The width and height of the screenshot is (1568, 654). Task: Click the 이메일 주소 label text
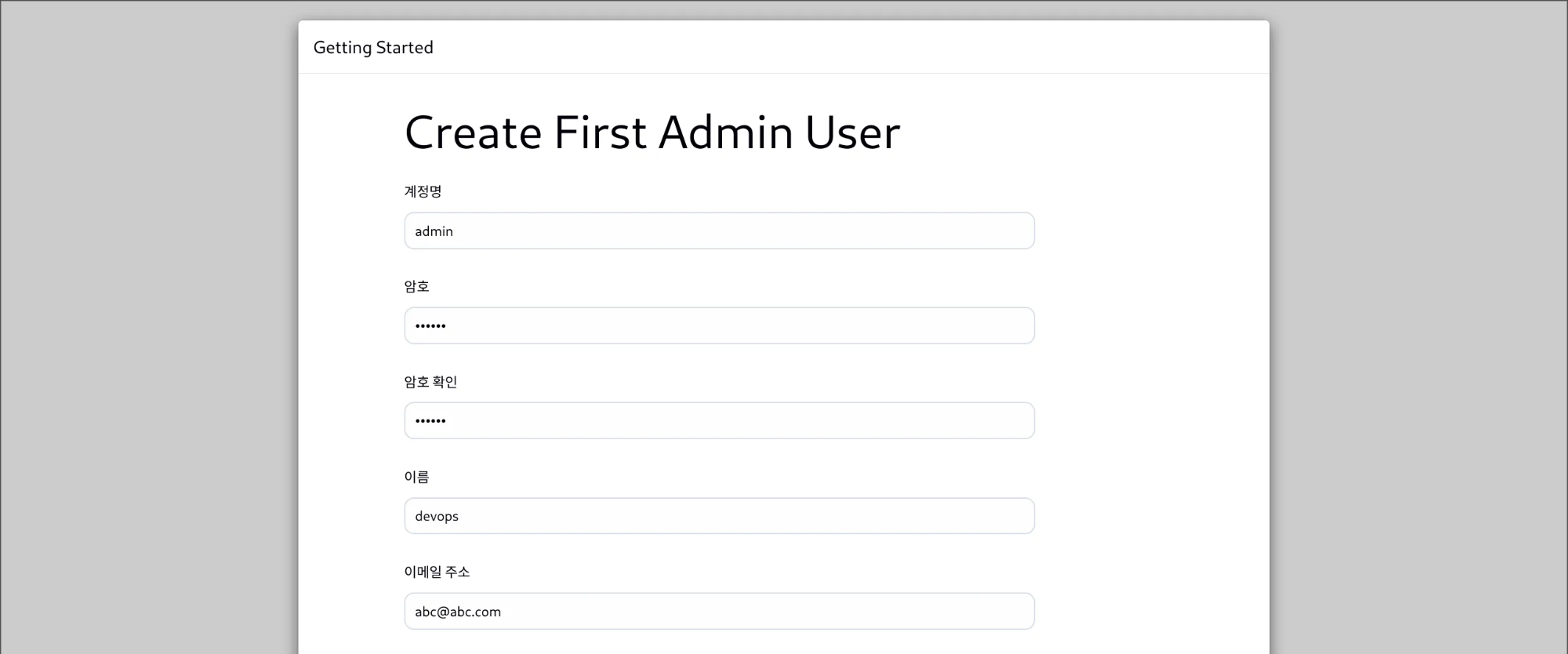(437, 572)
